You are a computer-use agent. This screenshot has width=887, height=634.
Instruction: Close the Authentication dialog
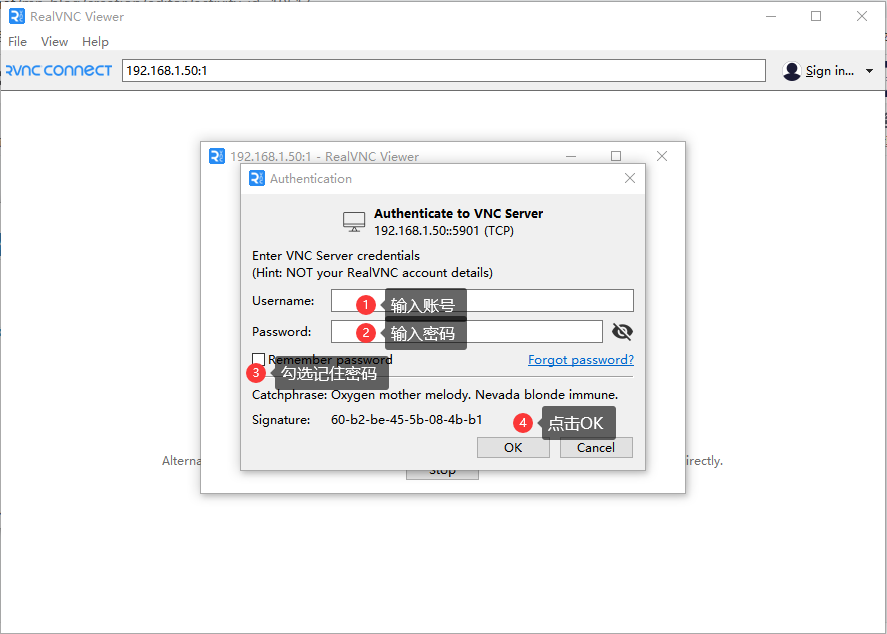pos(630,178)
